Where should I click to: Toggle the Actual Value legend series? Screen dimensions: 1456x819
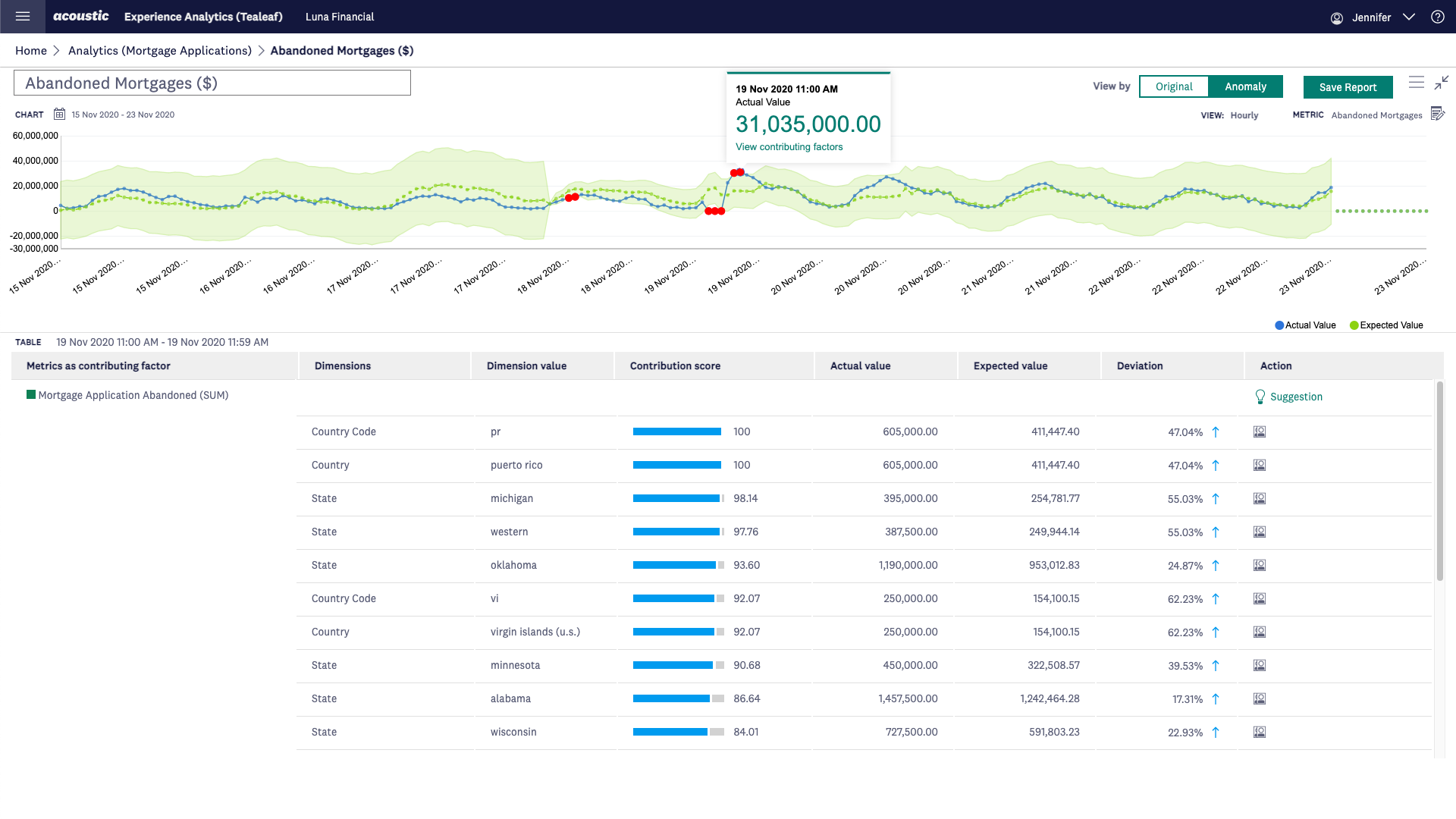1305,325
